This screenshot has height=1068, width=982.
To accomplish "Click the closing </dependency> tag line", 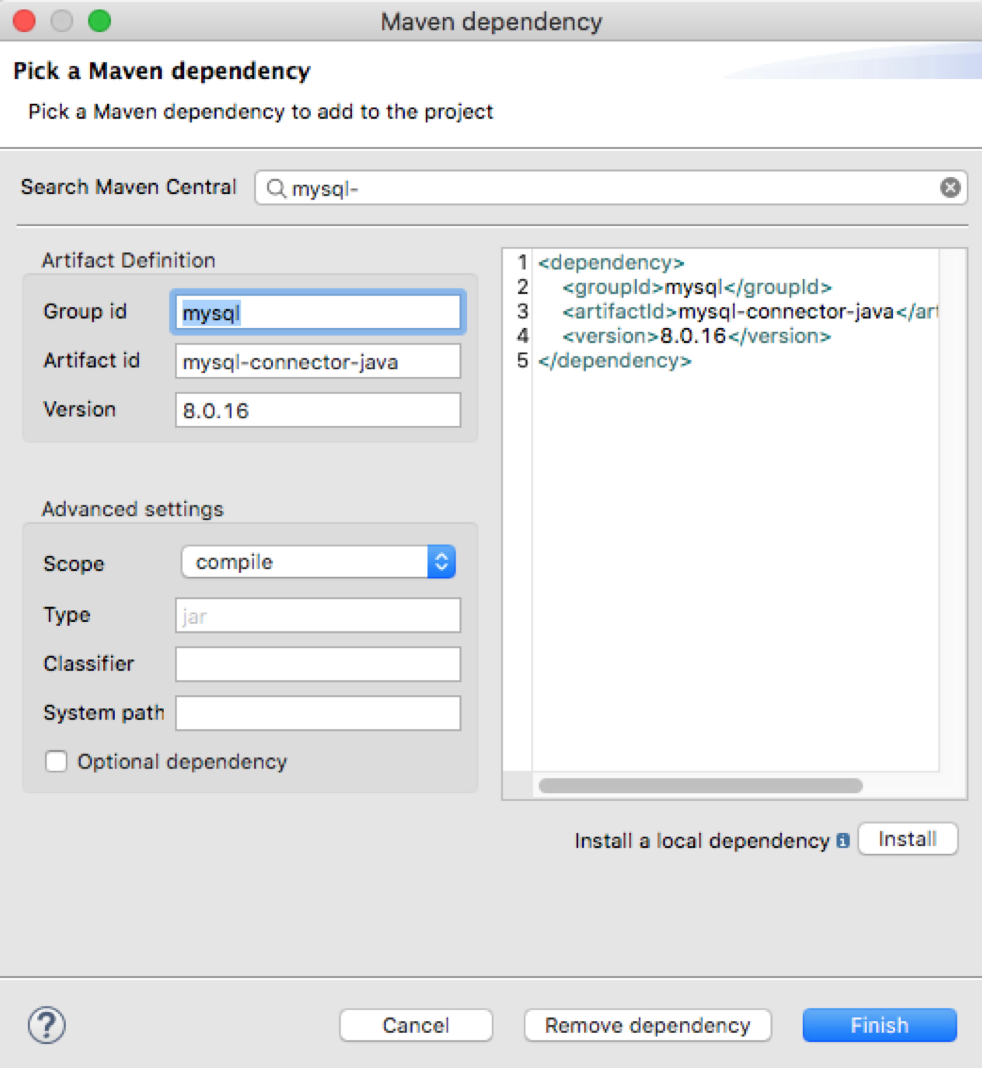I will tap(615, 361).
